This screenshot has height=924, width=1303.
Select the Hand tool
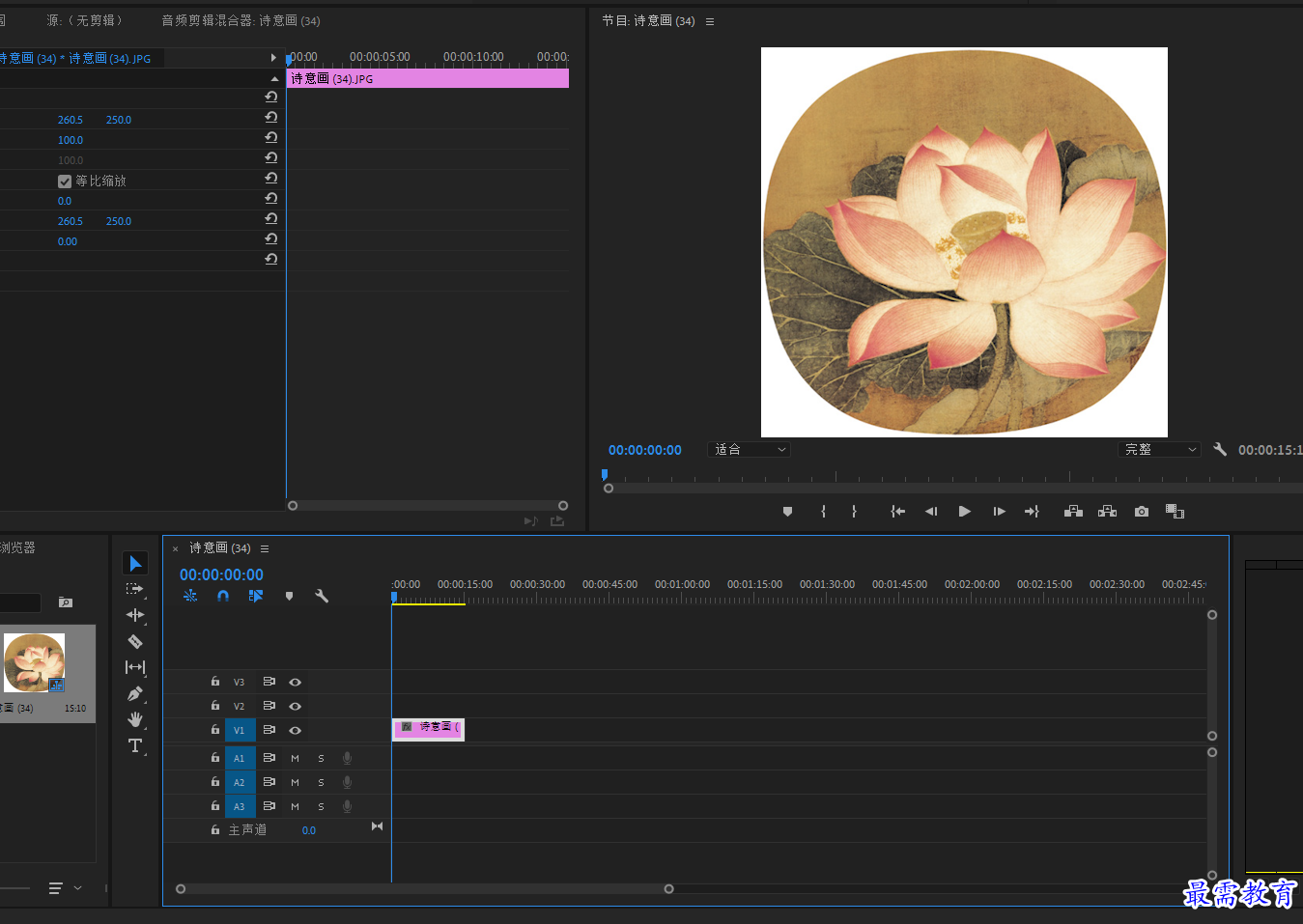pyautogui.click(x=135, y=719)
